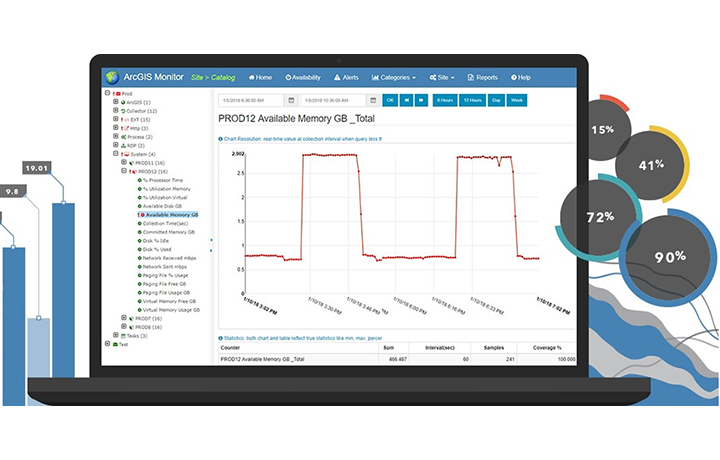Open the start date calendar picker

pyautogui.click(x=291, y=100)
